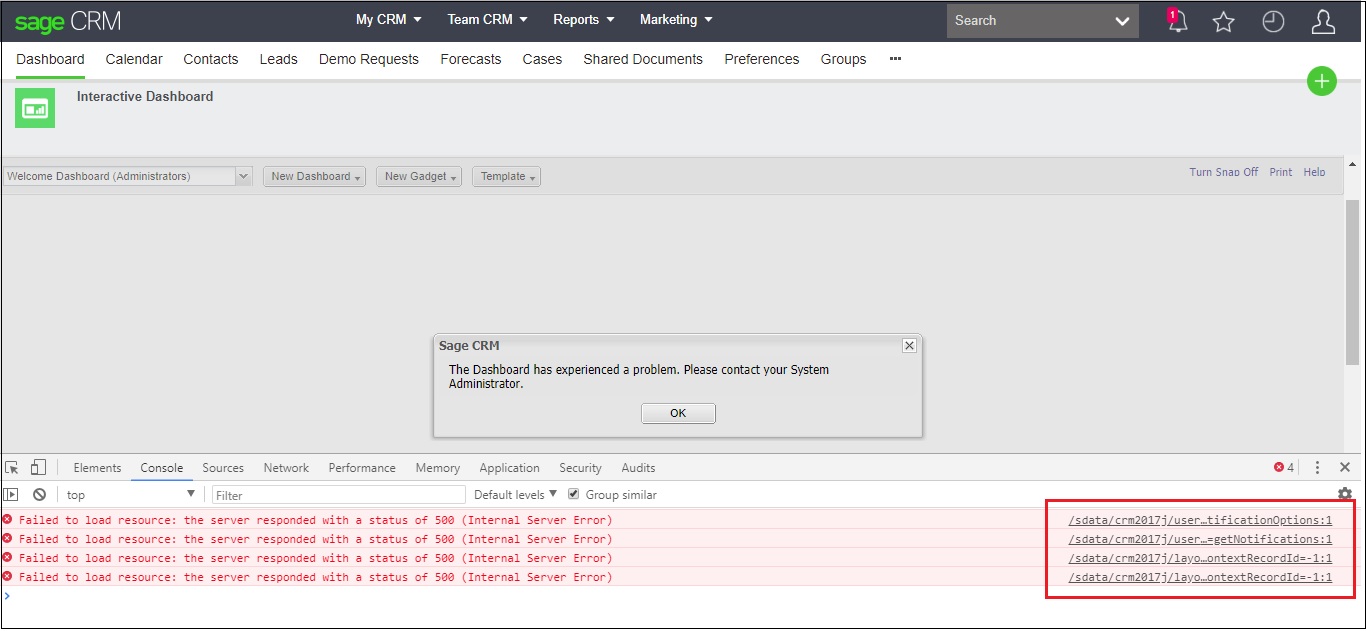
Task: Open favorites star icon
Action: coord(1223,21)
